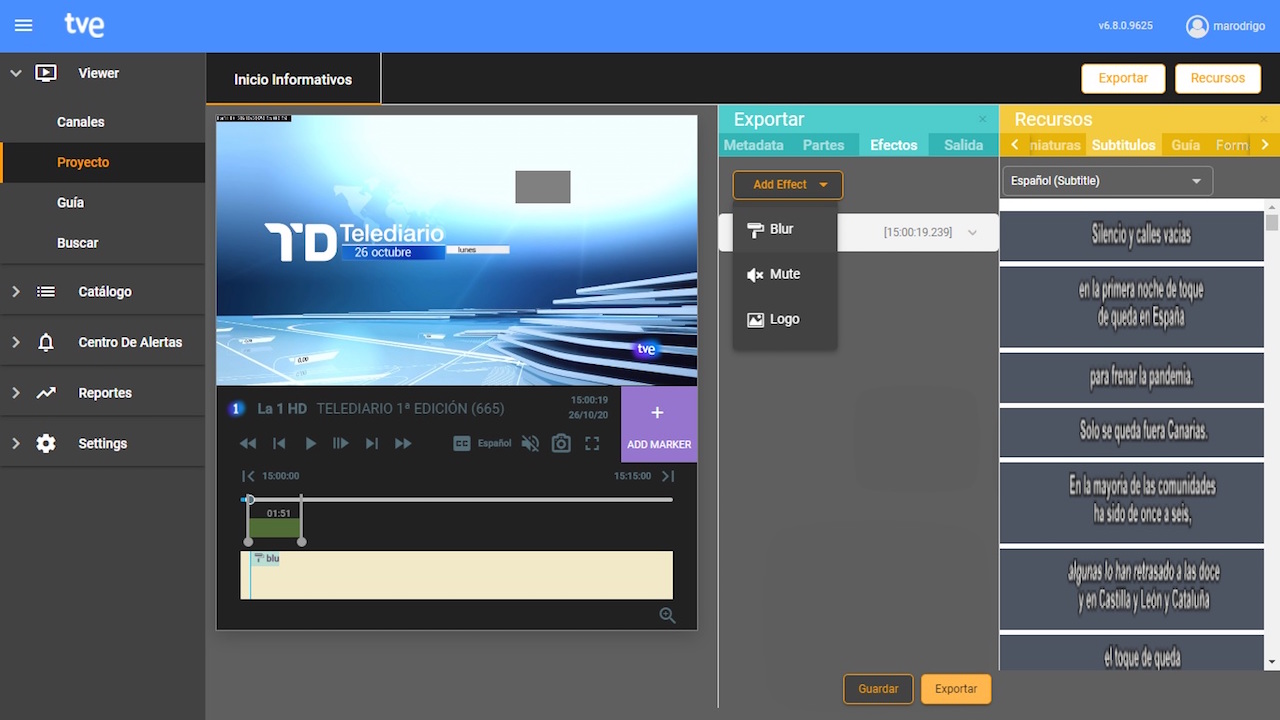1280x720 pixels.
Task: Click the Catálogo list icon
Action: tap(46, 292)
